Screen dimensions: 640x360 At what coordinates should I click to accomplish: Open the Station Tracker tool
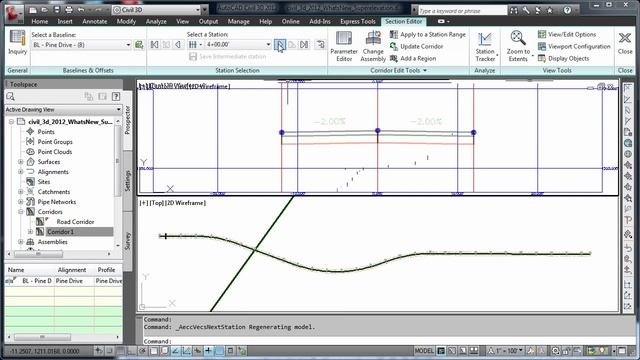coord(485,46)
